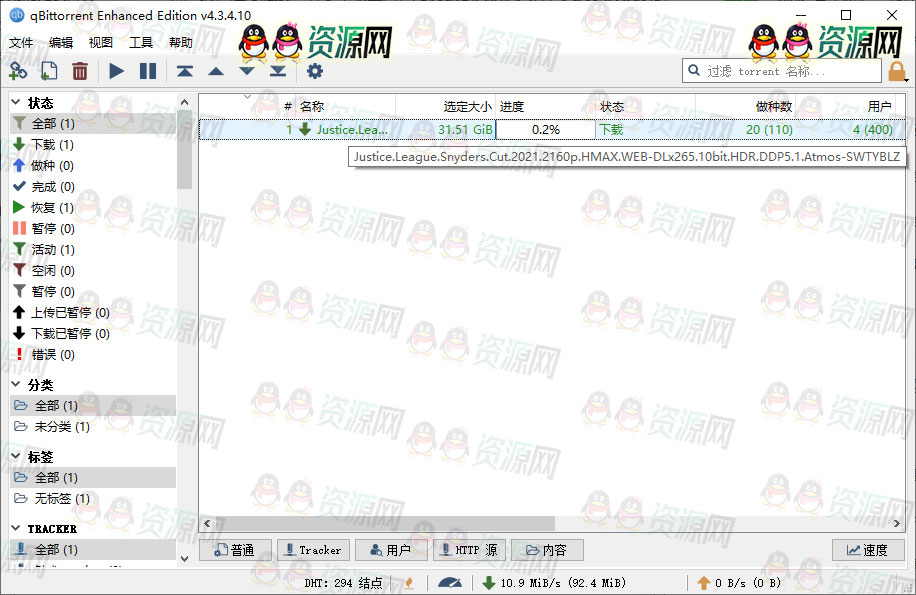Click the upload speed 0 B/s status
Screen dimensions: 916x595
pos(738,583)
